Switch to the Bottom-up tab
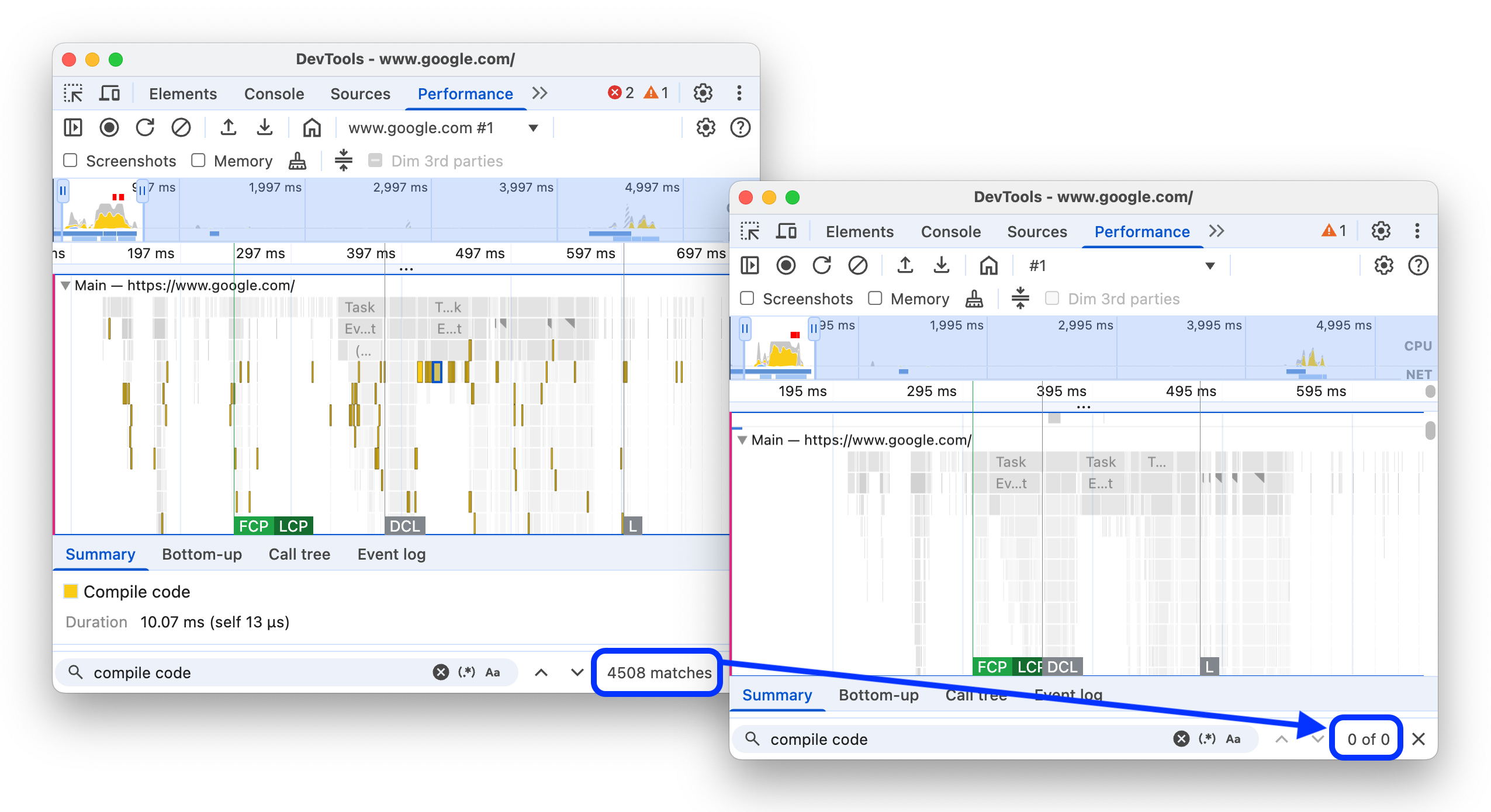1491x812 pixels. tap(202, 554)
